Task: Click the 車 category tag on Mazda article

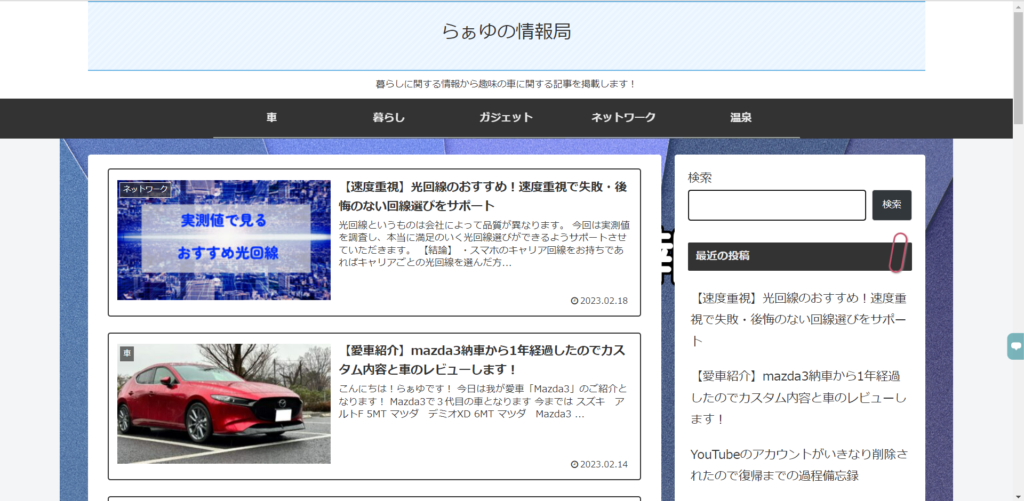Action: (127, 353)
